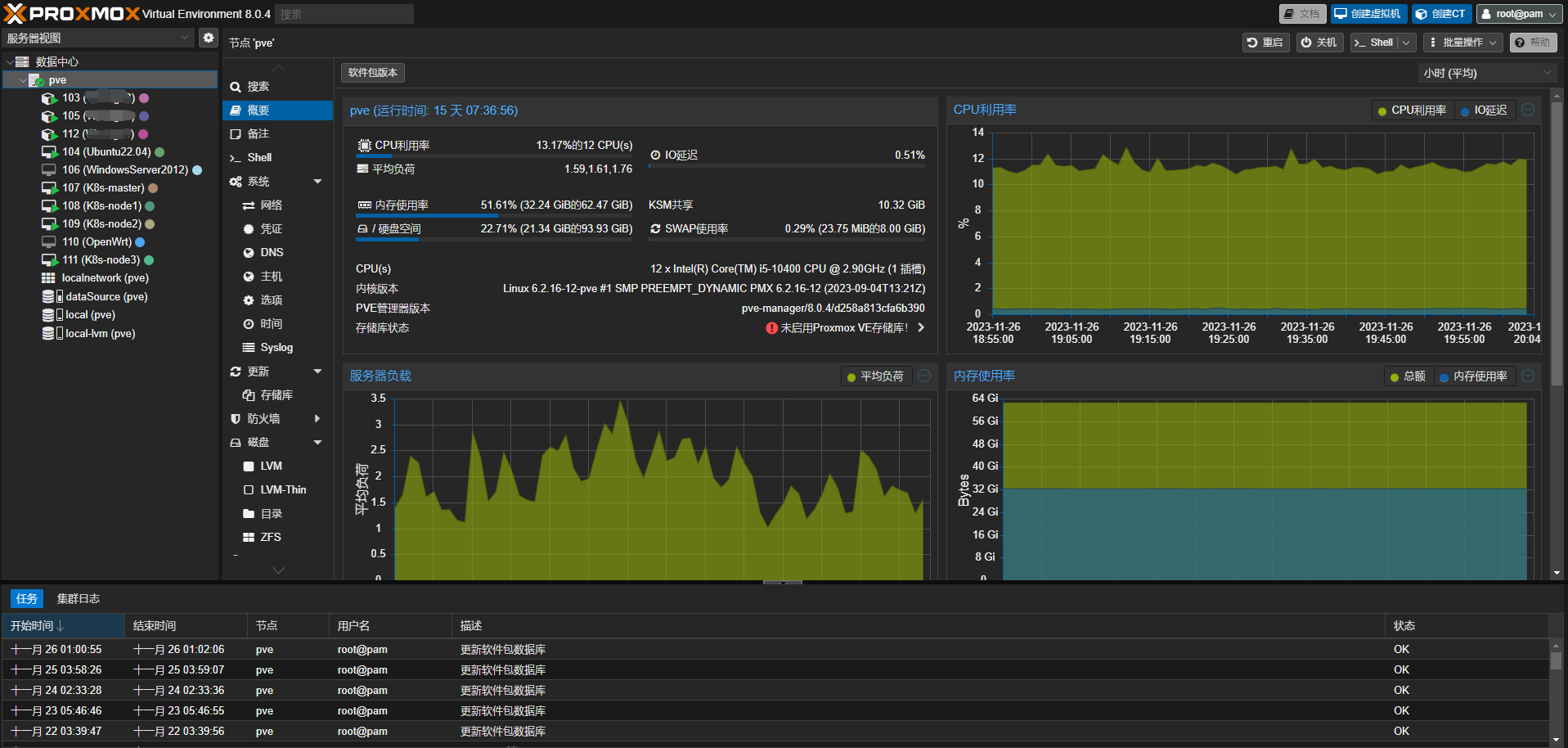Viewport: 1568px width, 748px height.
Task: Open the Server View (服务器视图) dropdown
Action: [98, 38]
